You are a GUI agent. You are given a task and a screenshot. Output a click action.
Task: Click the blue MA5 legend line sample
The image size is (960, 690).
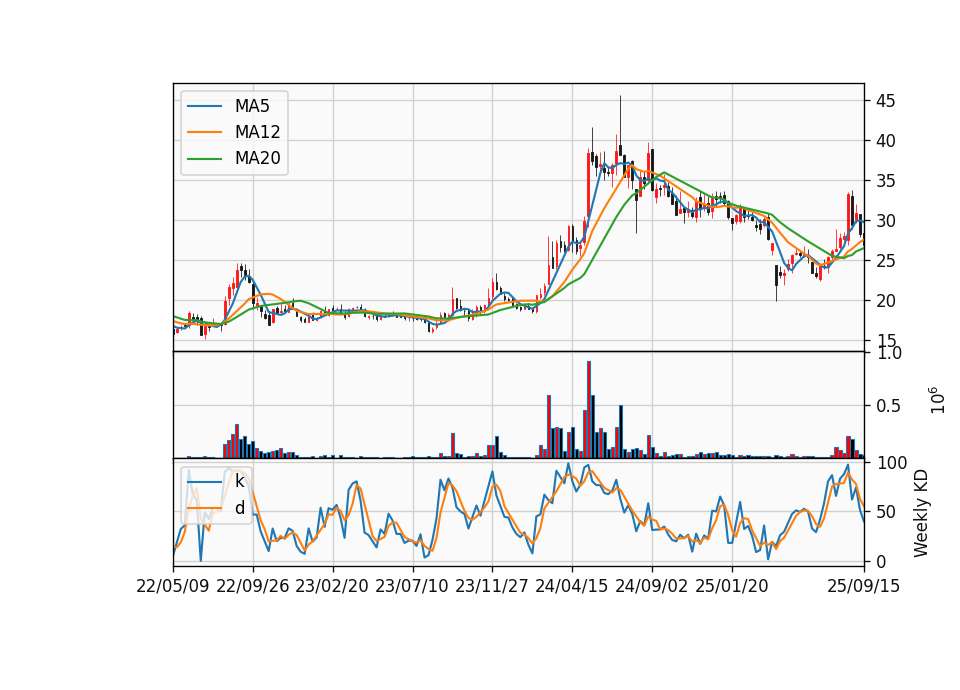tap(204, 107)
